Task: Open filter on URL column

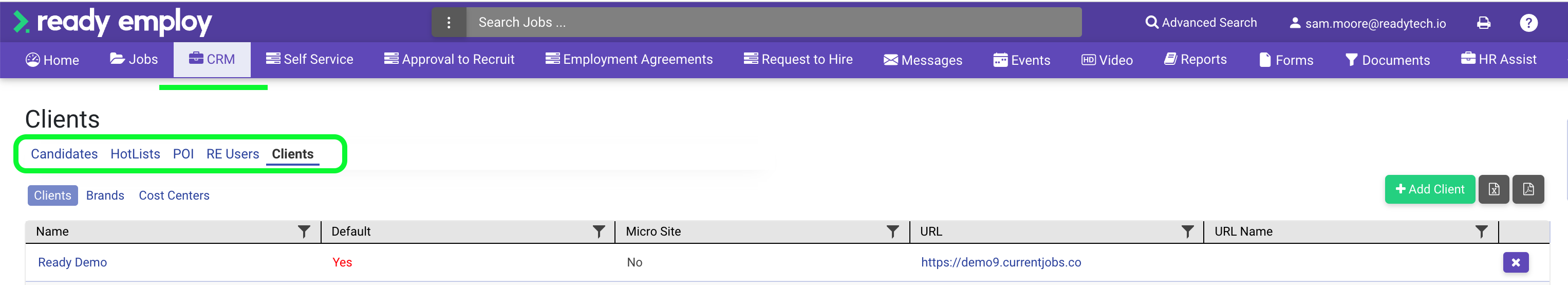Action: 1187,231
